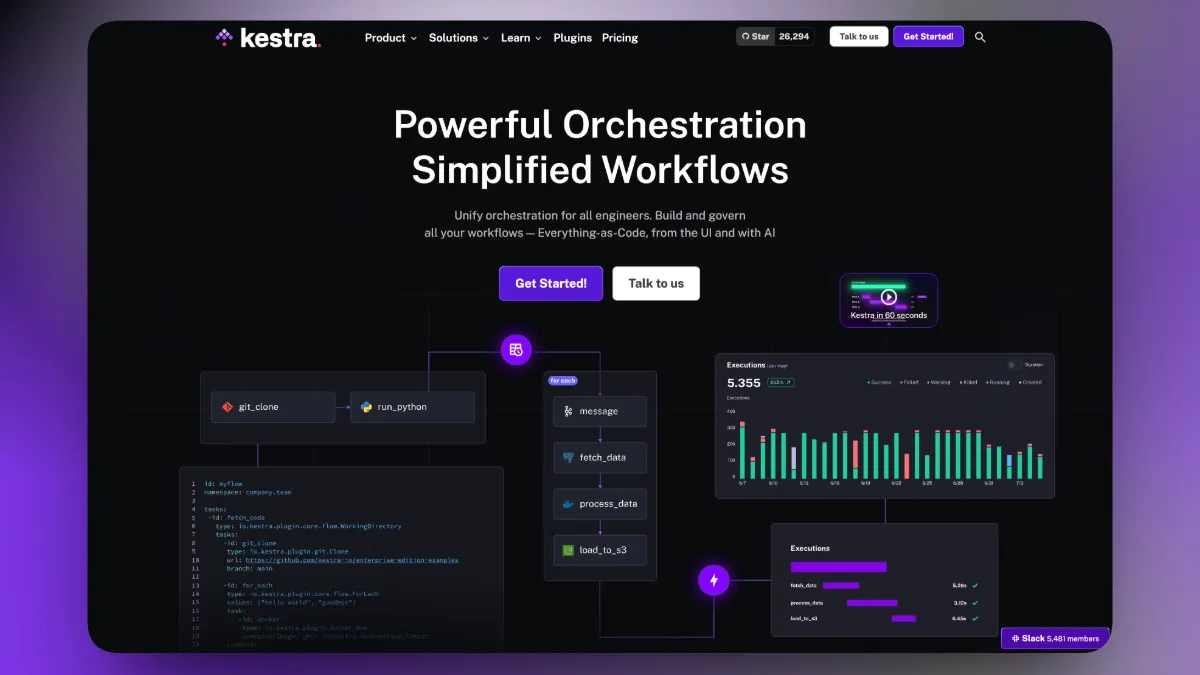Screen dimensions: 1200x675
Task: Click the S3 icon in load_to_s3 node
Action: (x=568, y=550)
